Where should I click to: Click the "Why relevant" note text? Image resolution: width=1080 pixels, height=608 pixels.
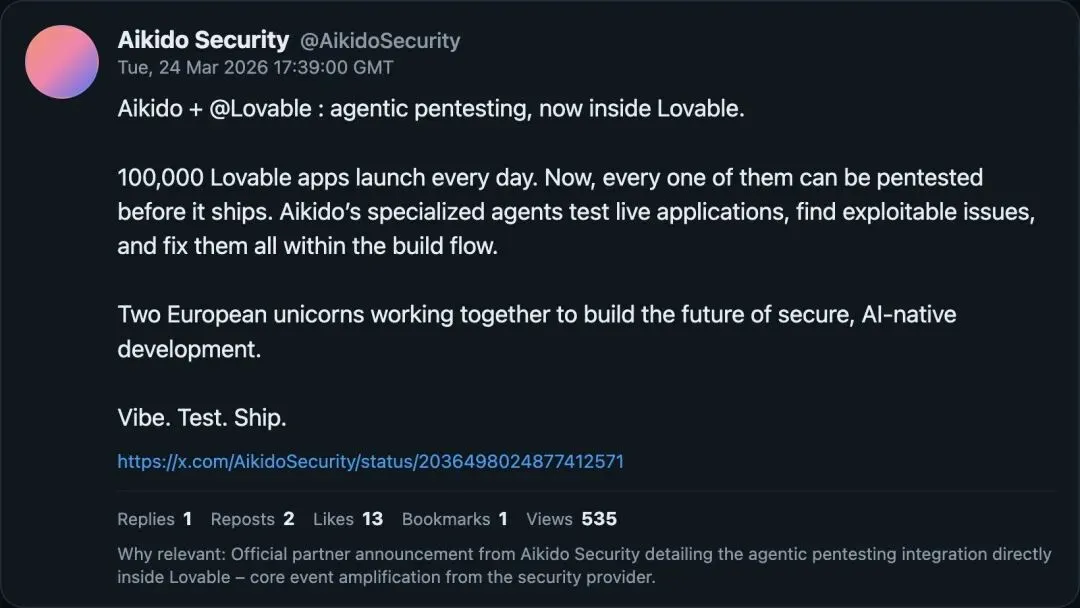(x=584, y=554)
